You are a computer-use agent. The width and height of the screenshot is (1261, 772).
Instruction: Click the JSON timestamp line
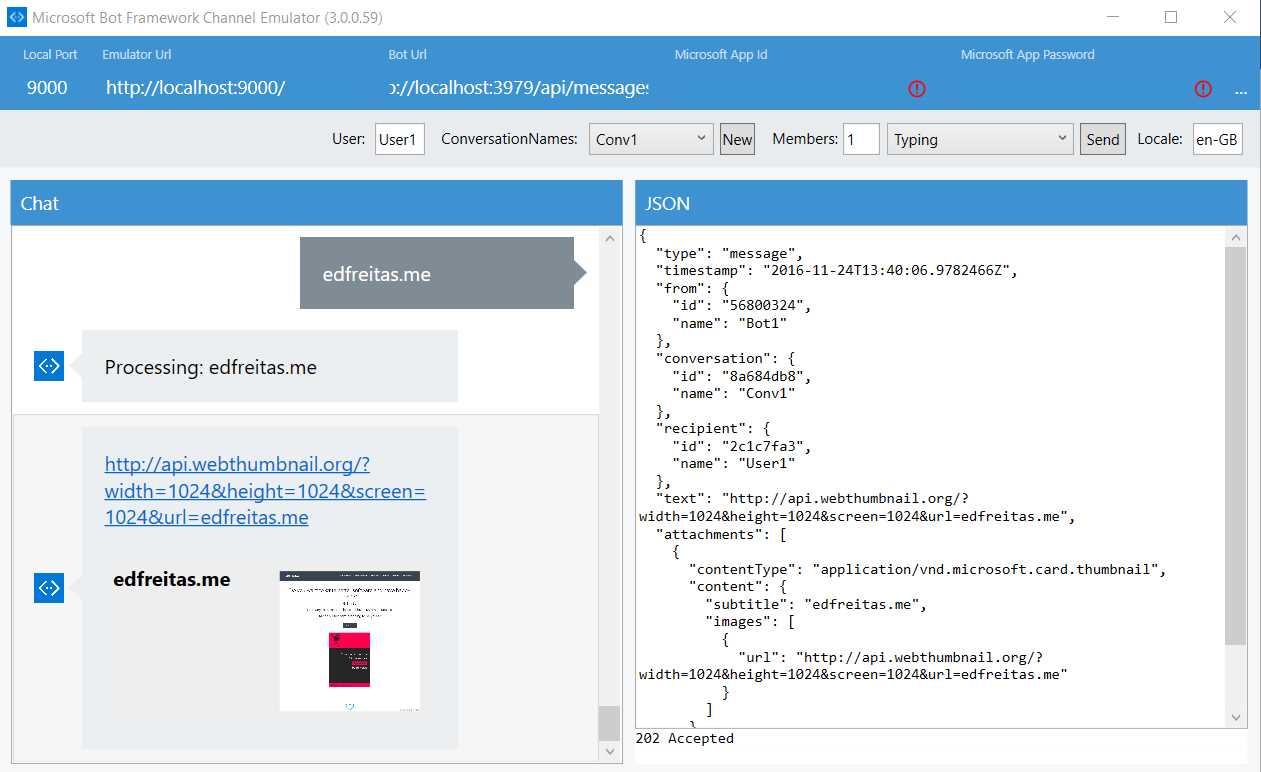pyautogui.click(x=836, y=270)
